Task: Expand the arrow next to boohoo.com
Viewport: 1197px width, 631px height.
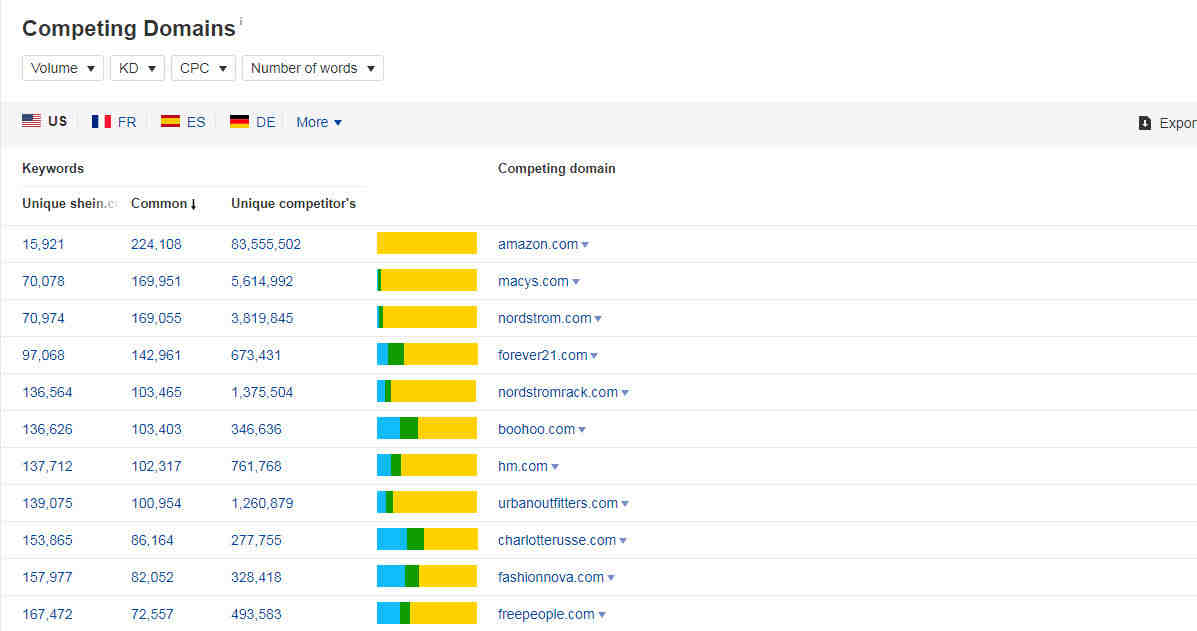Action: click(582, 430)
